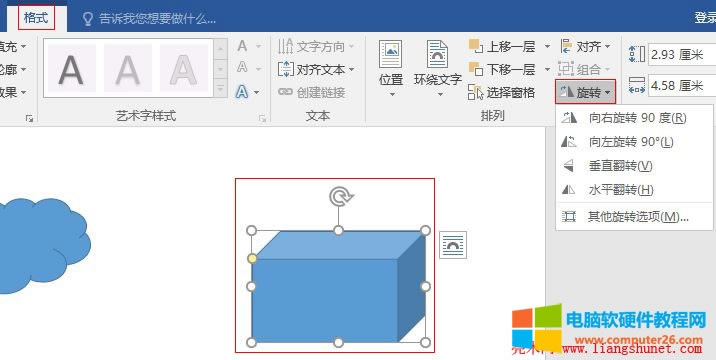Open the 艺术字样式 dialog launcher
The width and height of the screenshot is (716, 360).
262,118
